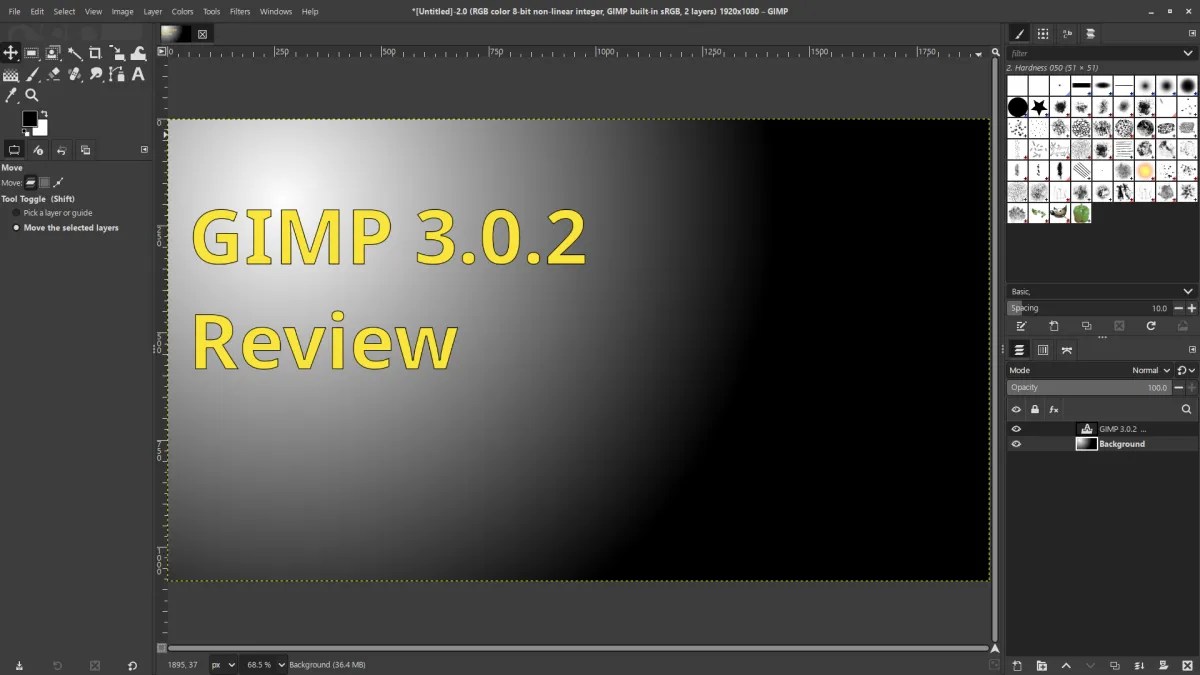The height and width of the screenshot is (675, 1200).
Task: Save tool preset icon in tool options
Action: 19,666
